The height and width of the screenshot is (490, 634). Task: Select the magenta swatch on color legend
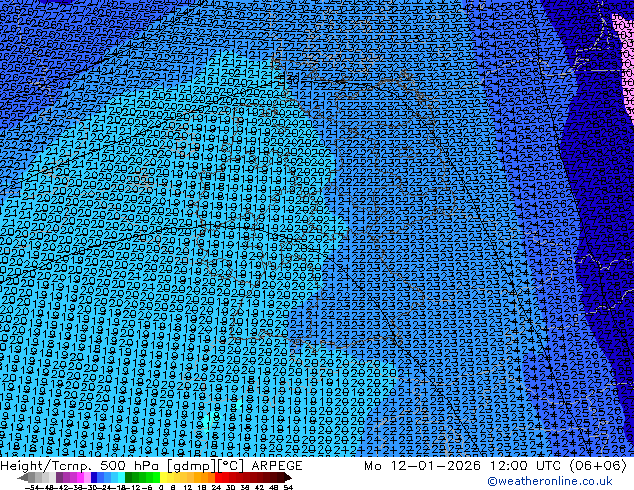pos(80,477)
